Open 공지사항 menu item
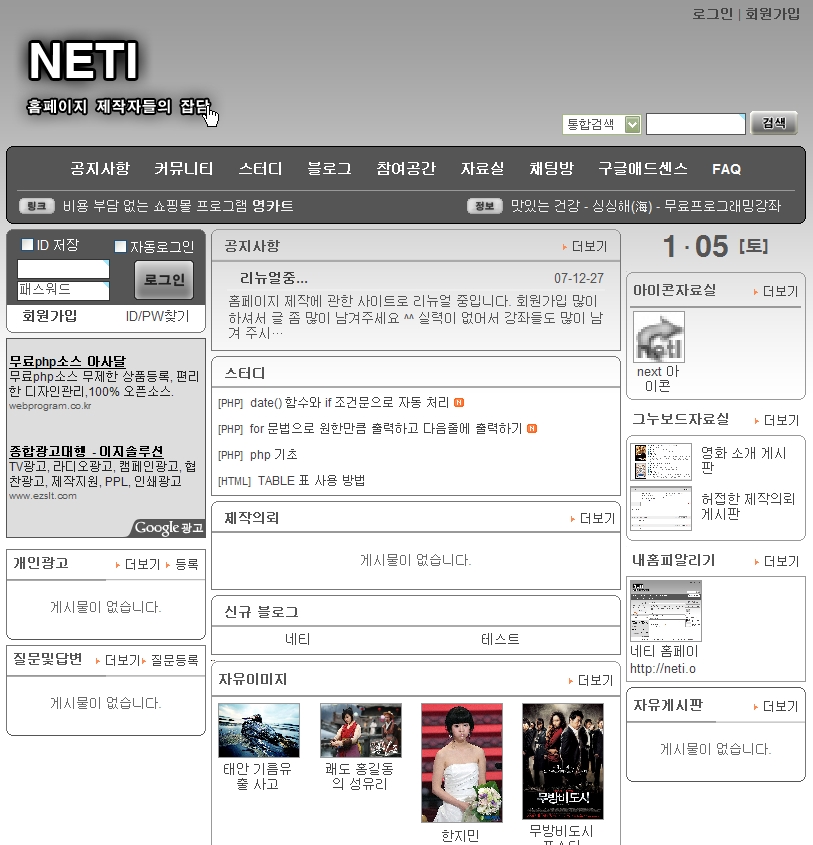 [100, 168]
